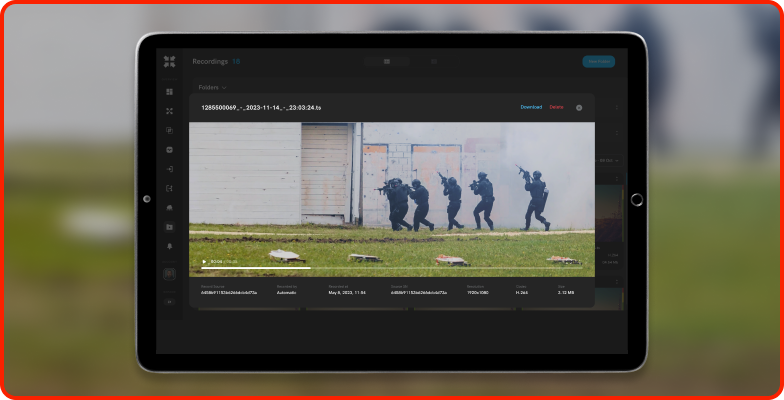Click the video preview frame

(391, 190)
